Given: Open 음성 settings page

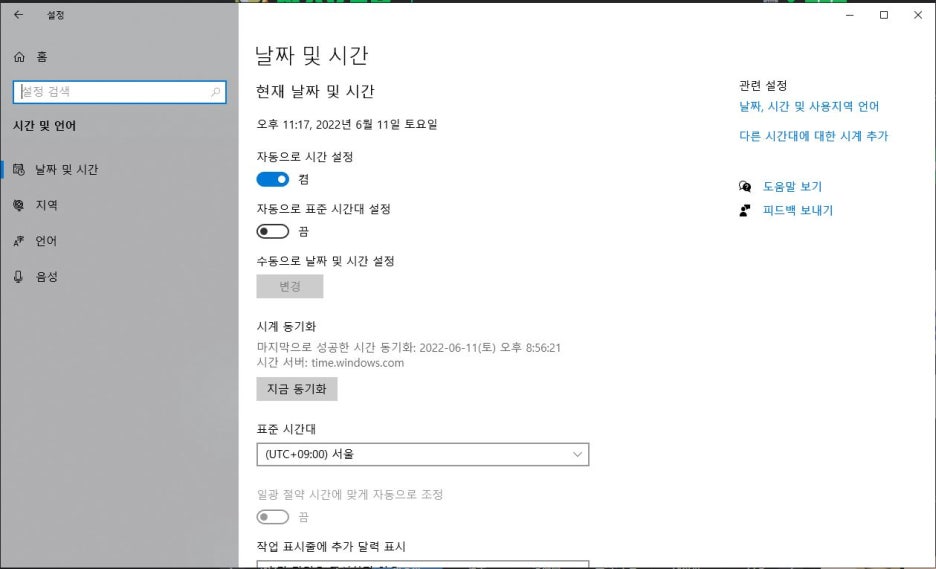Looking at the screenshot, I should point(119,276).
